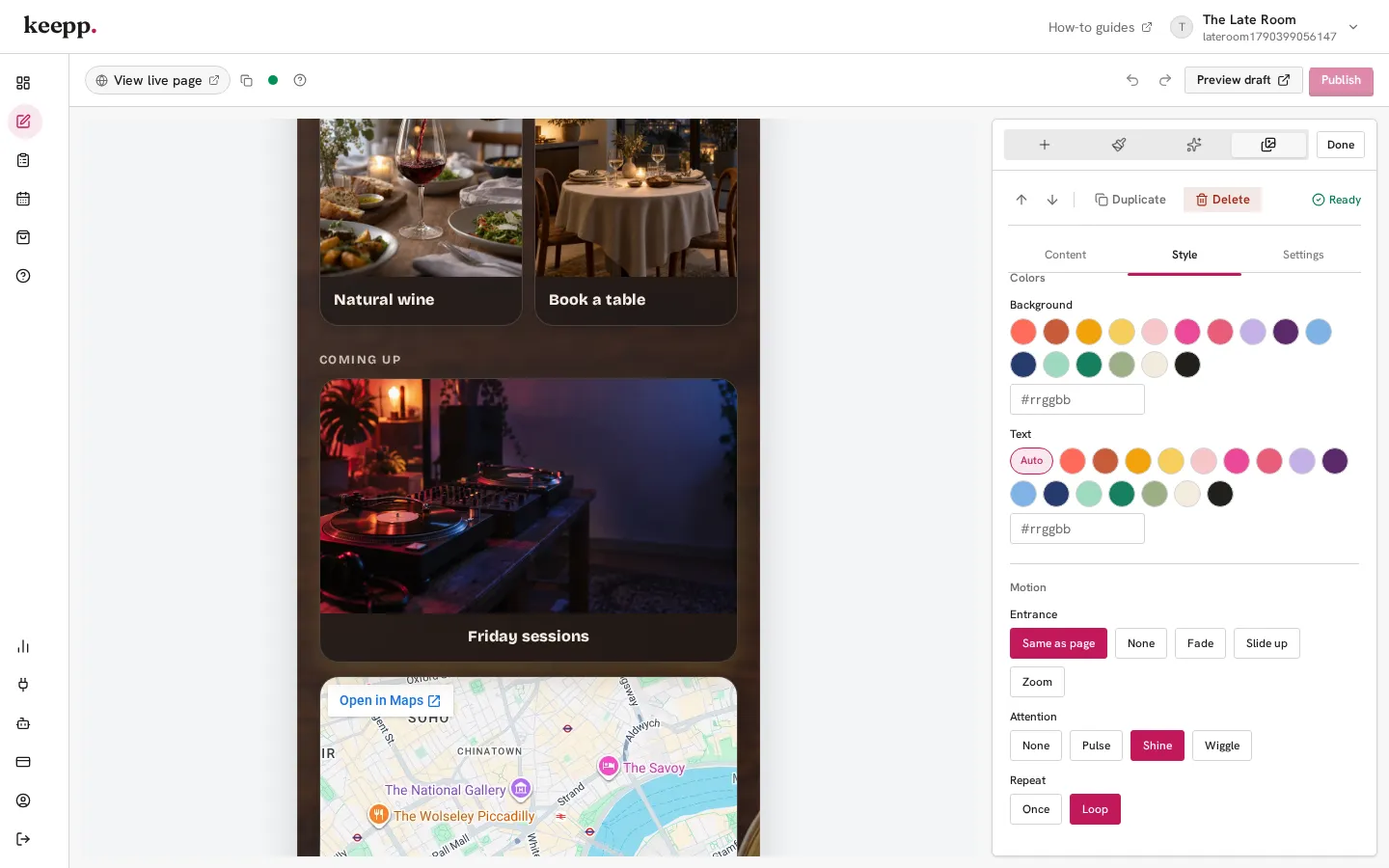
Task: Switch to the Content tab
Action: [x=1065, y=255]
